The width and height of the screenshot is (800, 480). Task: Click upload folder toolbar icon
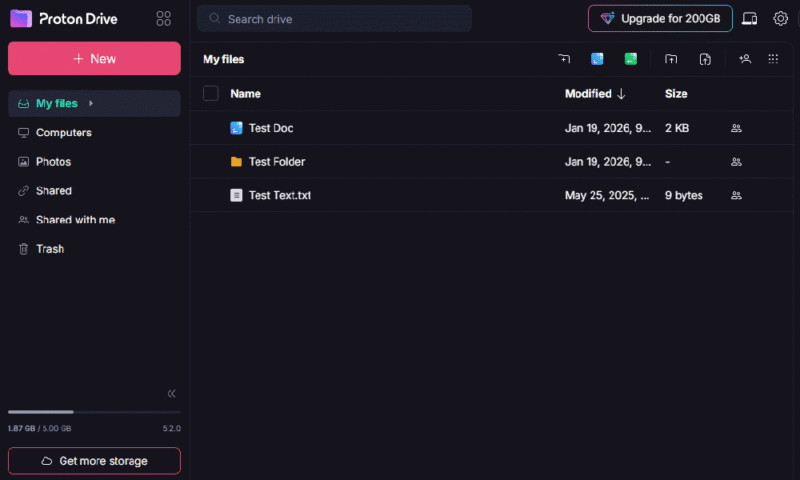[671, 59]
